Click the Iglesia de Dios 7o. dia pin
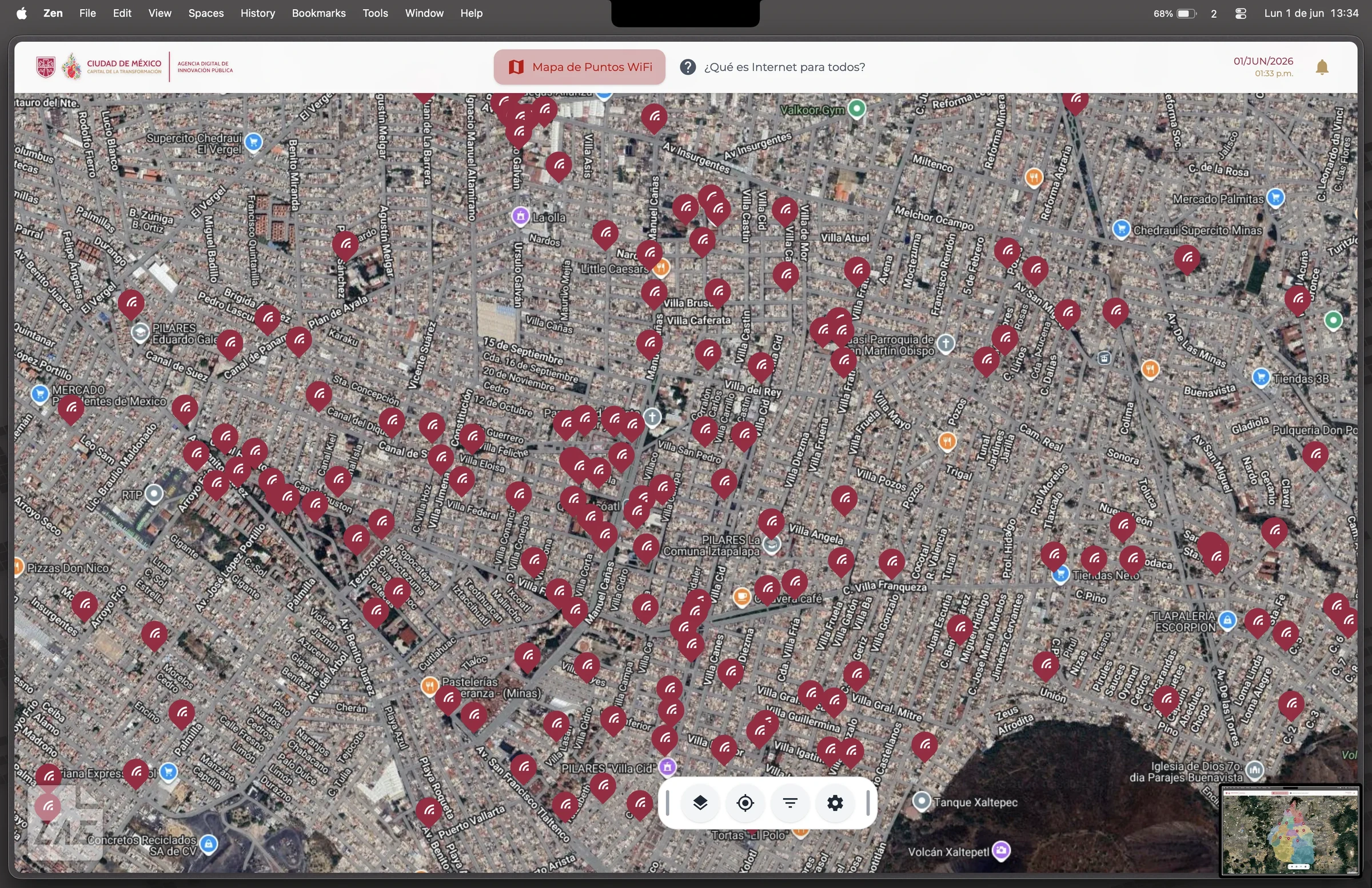The image size is (1372, 888). click(x=1254, y=770)
